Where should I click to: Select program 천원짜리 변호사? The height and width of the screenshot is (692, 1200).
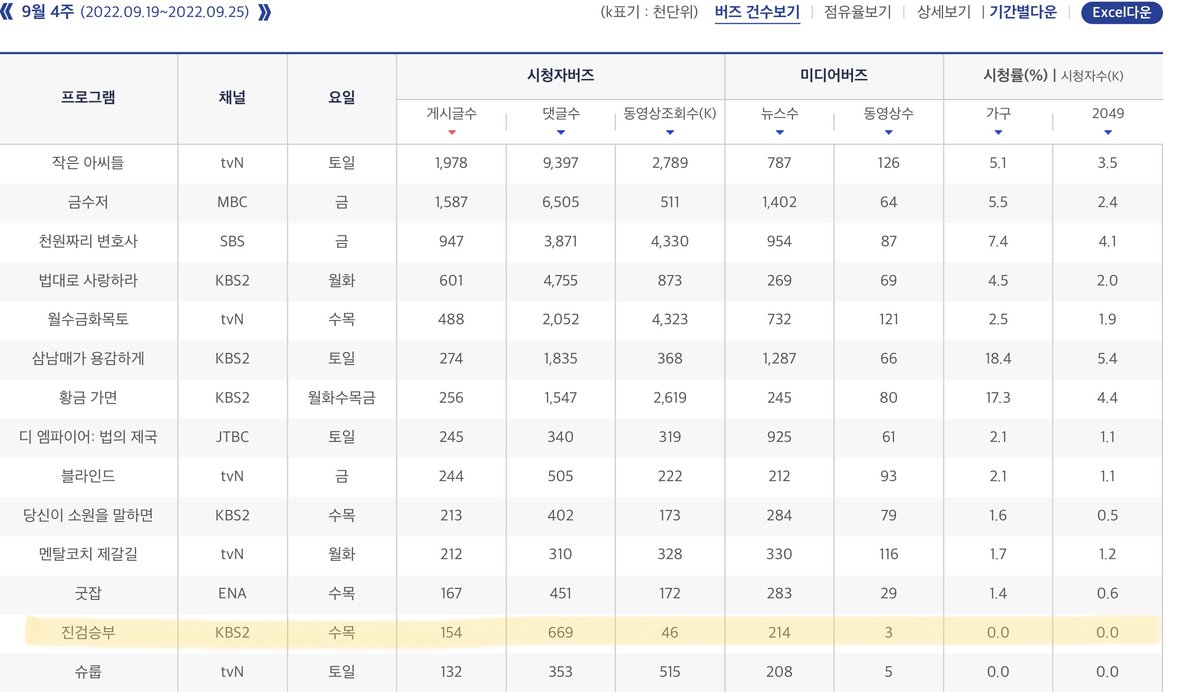(88, 241)
